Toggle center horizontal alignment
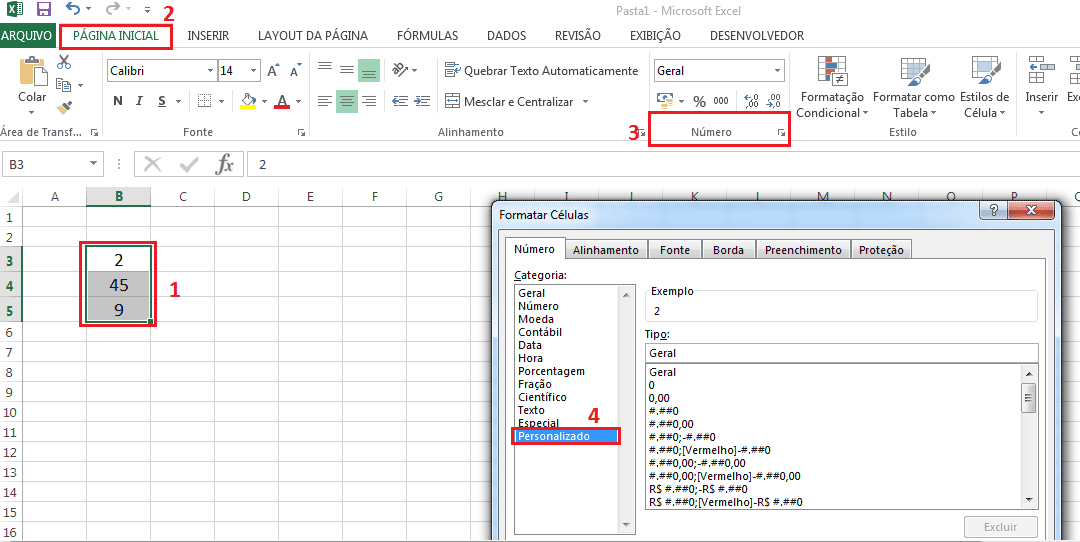 [347, 101]
